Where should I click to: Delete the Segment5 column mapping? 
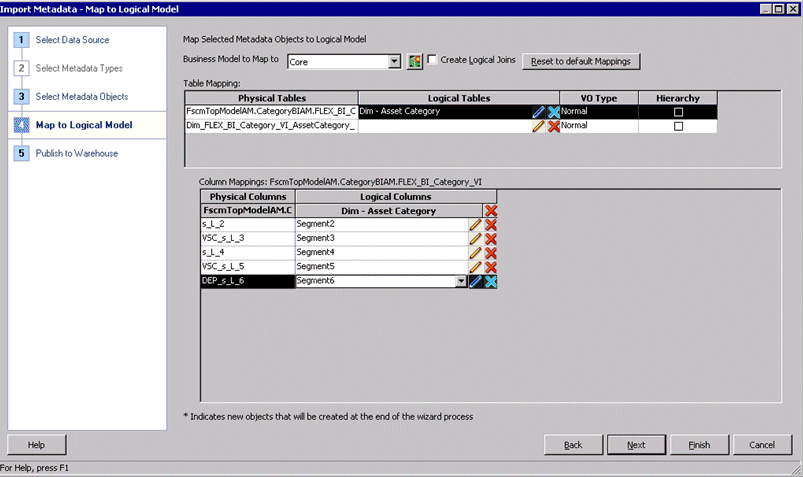point(491,267)
